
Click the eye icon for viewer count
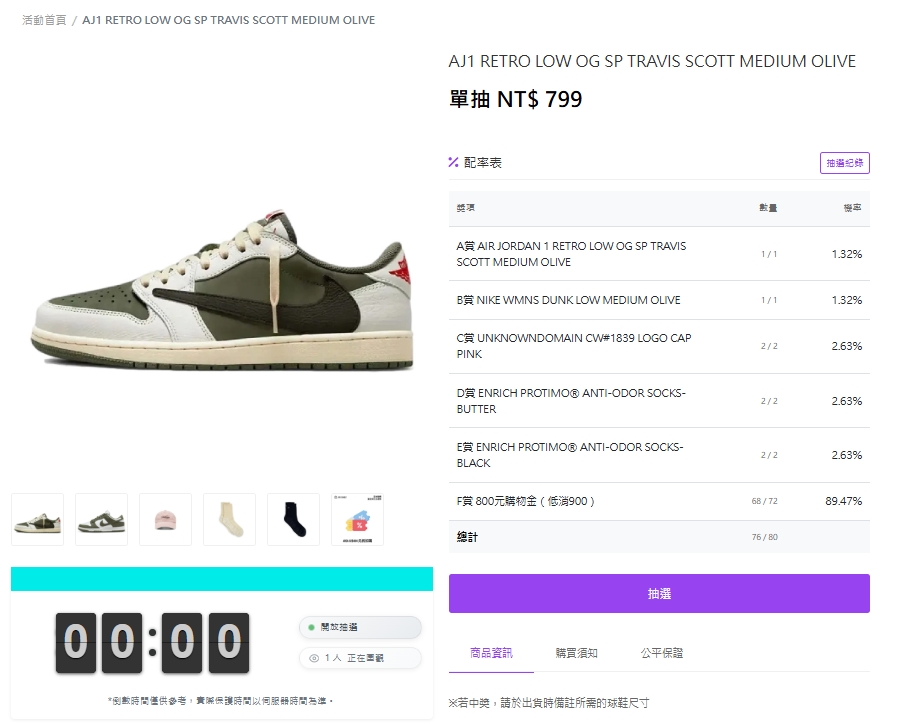click(x=314, y=658)
